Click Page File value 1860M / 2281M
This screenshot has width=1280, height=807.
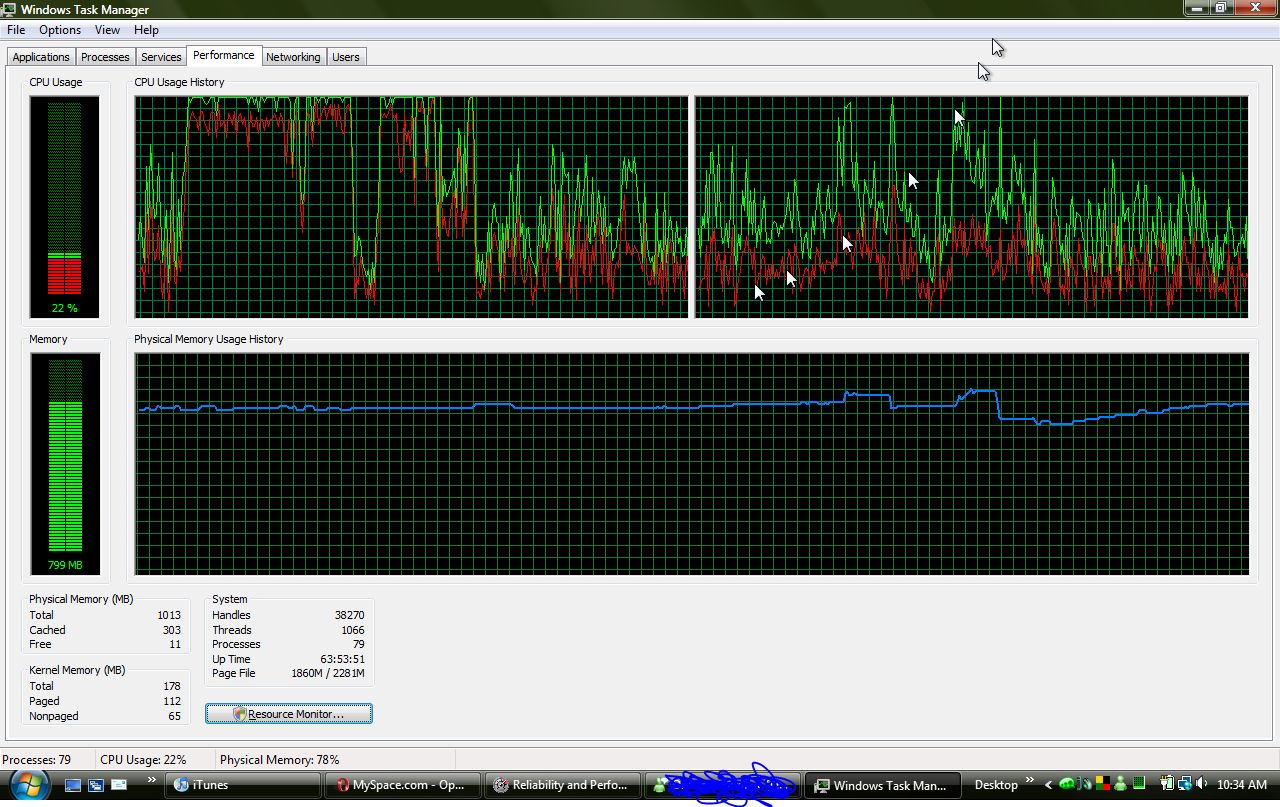coord(329,673)
